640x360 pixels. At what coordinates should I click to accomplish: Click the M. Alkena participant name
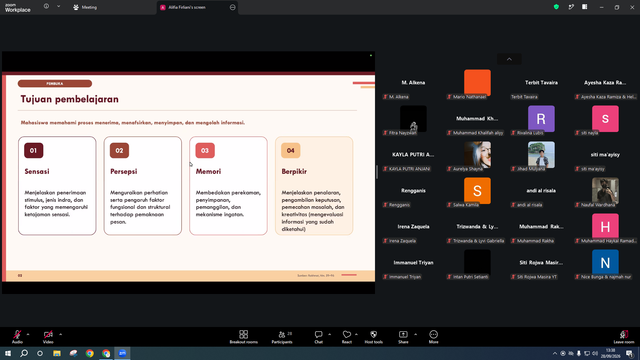413,82
